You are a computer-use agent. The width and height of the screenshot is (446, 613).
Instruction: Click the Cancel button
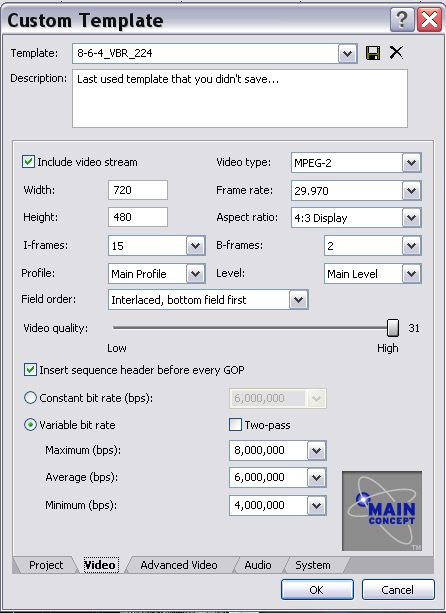pos(398,590)
